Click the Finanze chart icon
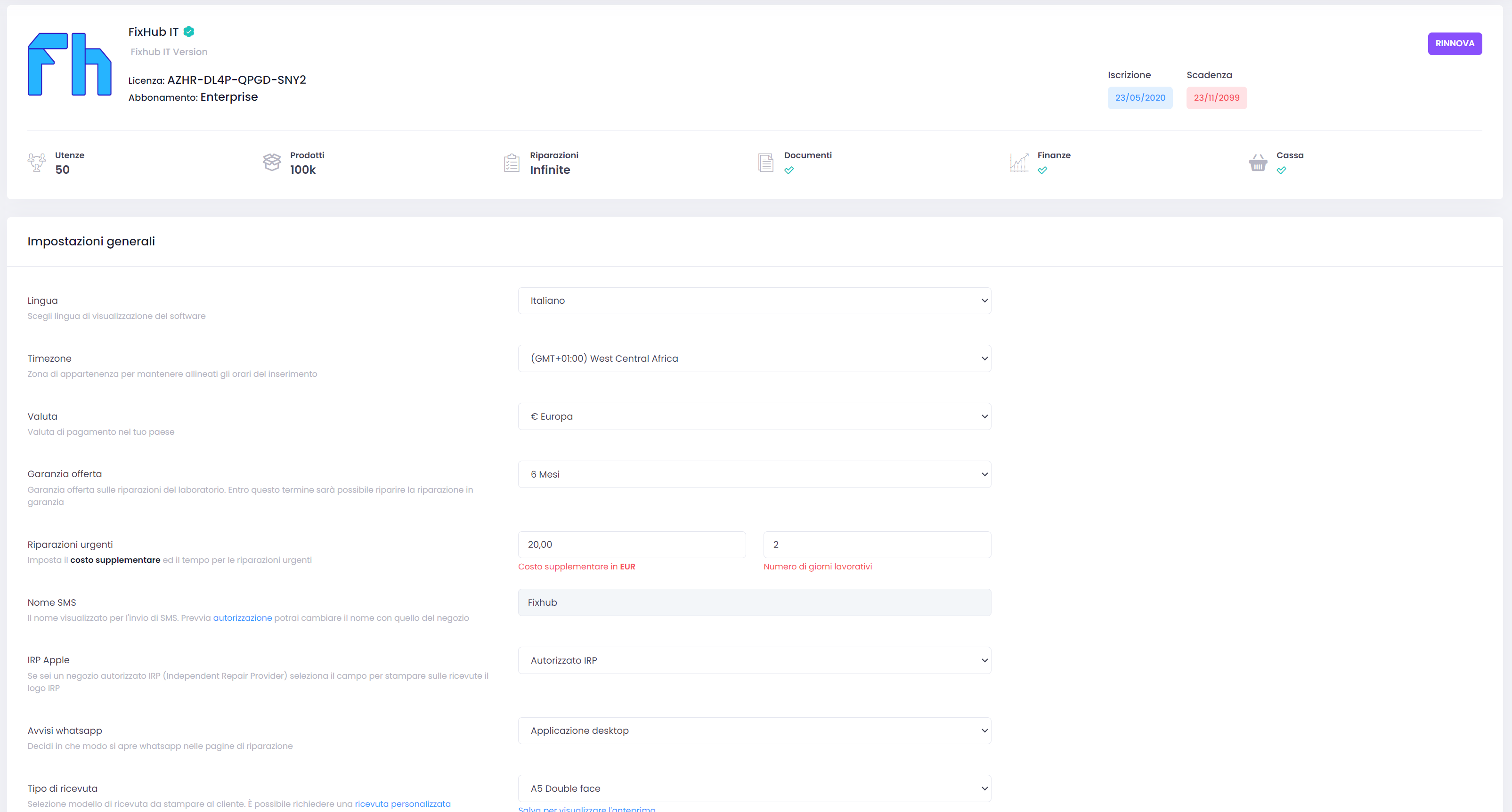This screenshot has width=1512, height=812. click(x=1019, y=162)
